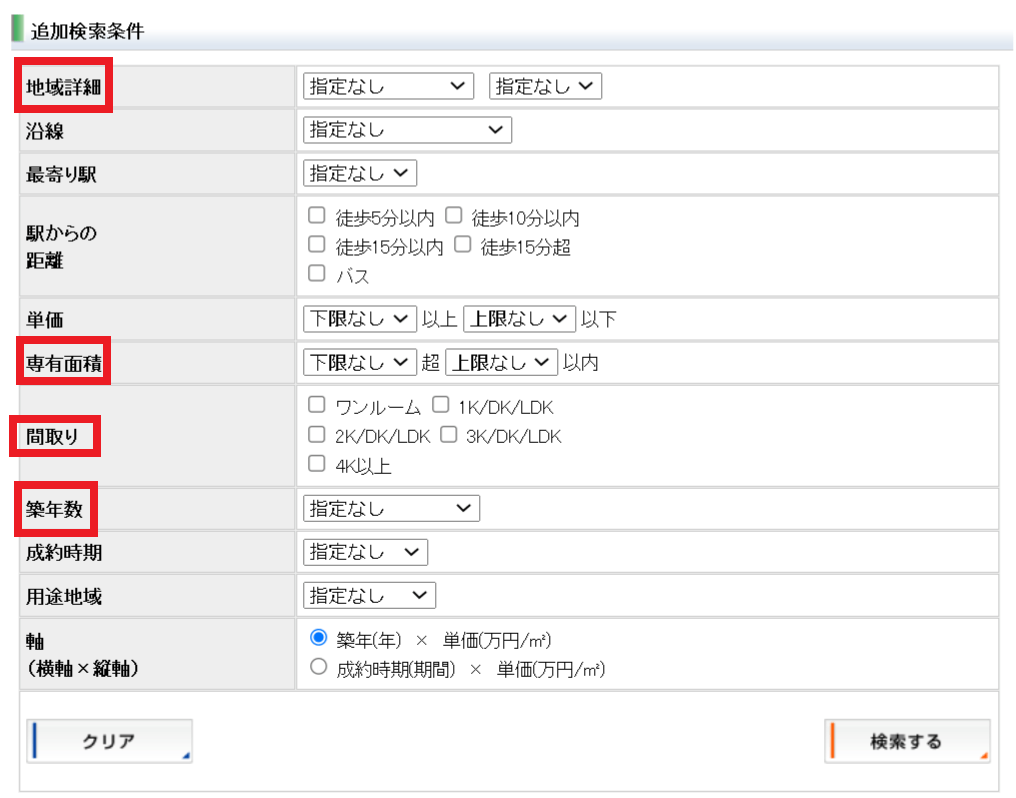Tick the 徒歩10分以内 option
This screenshot has width=1016, height=798.
tap(453, 215)
